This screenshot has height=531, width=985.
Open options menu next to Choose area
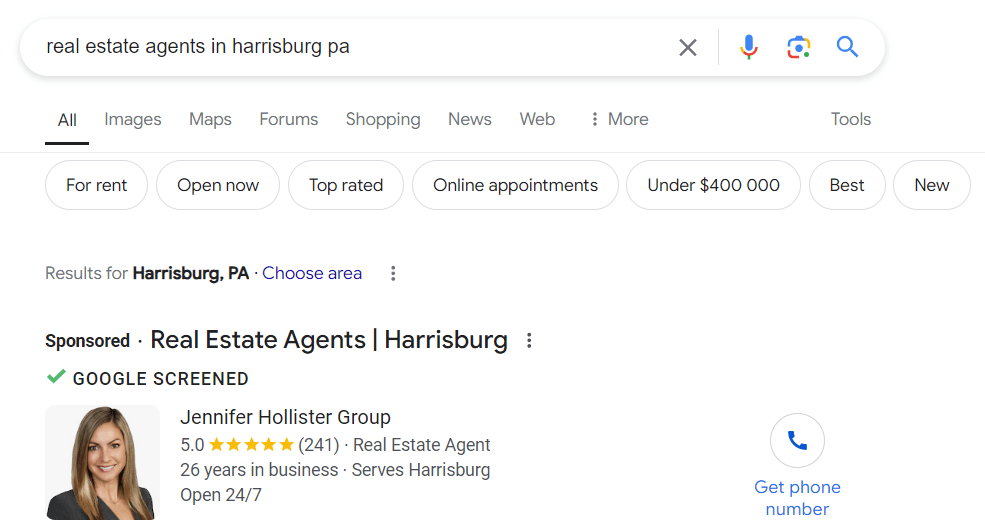click(393, 273)
